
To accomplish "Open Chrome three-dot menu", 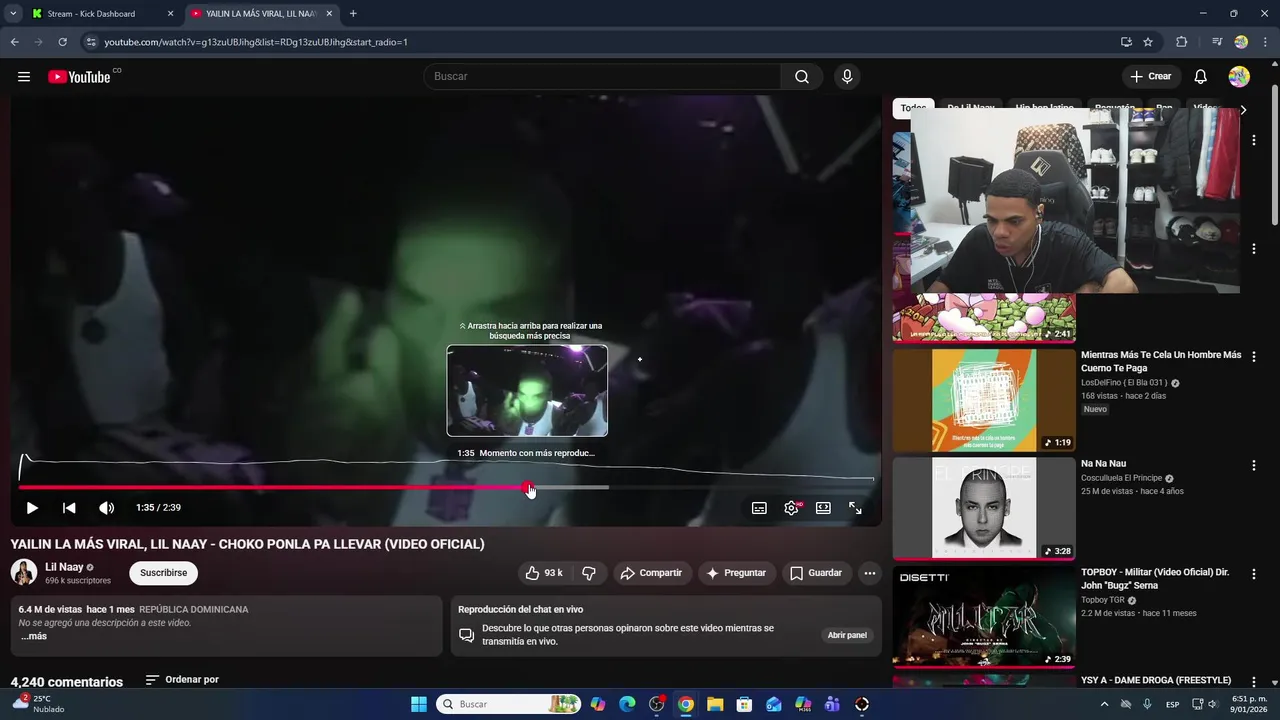I will tap(1265, 42).
